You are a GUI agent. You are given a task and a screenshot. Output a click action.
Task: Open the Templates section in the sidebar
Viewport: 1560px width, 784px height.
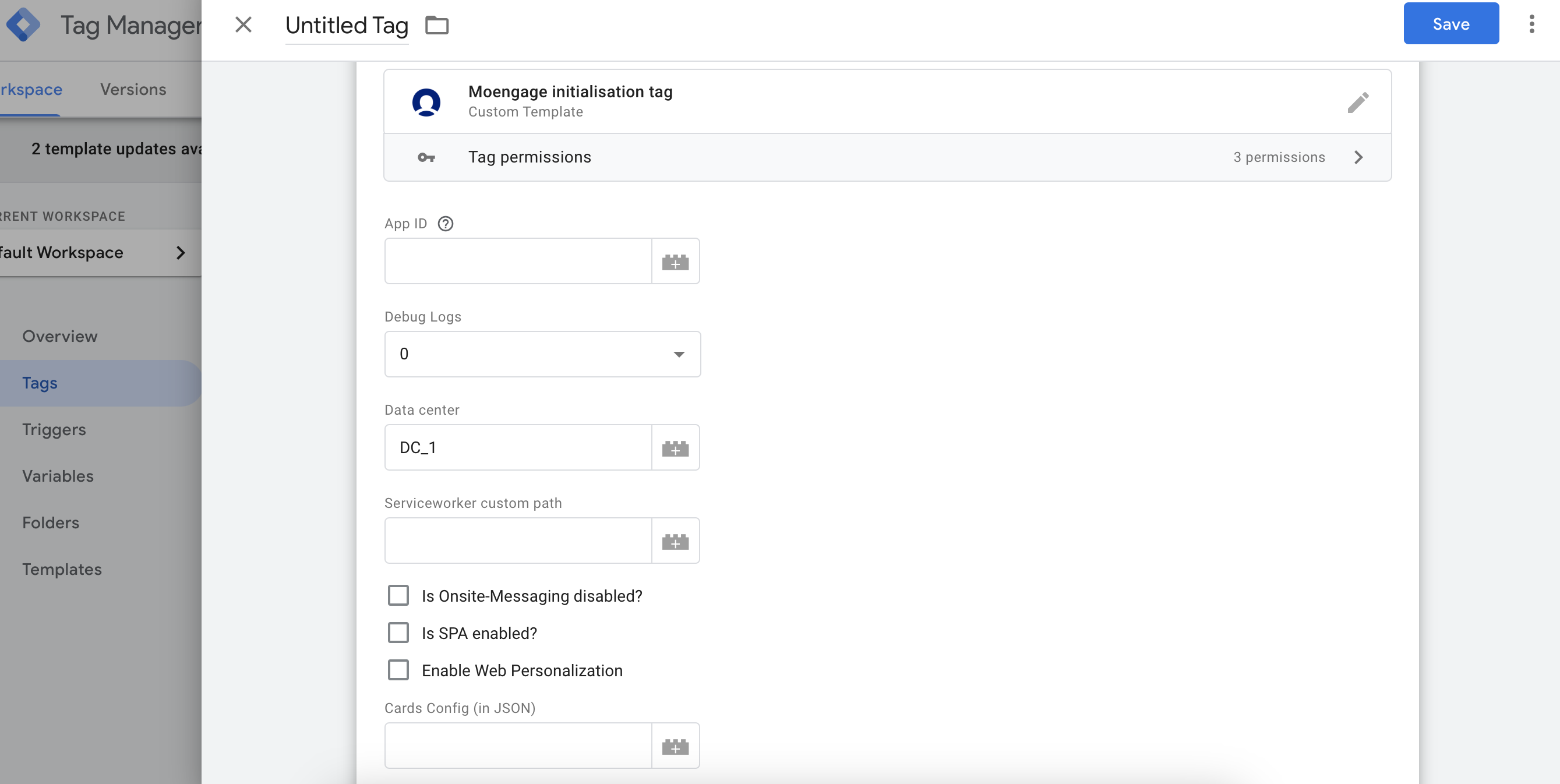point(62,569)
